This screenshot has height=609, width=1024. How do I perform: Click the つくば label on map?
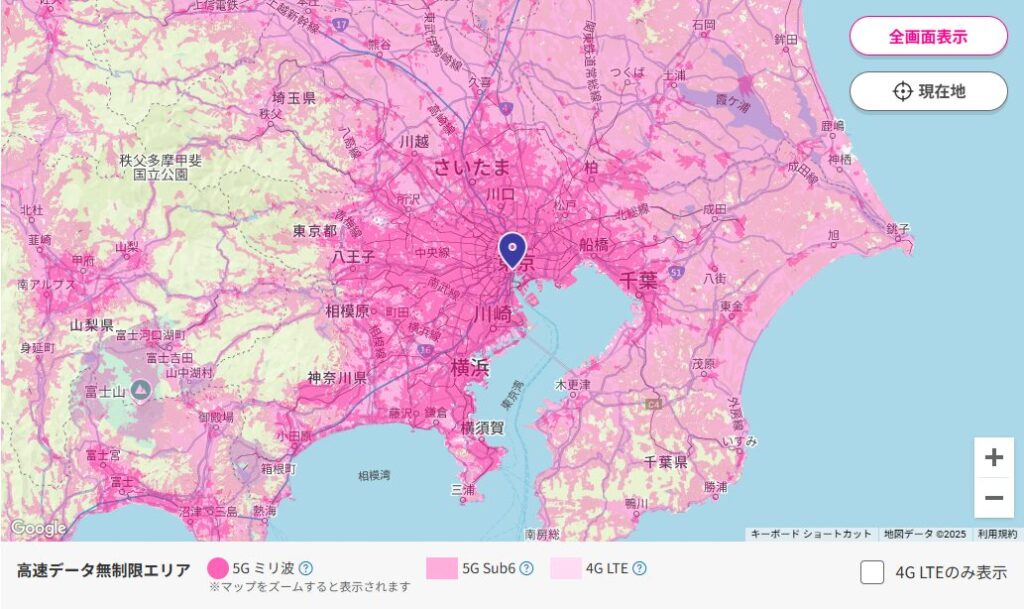tap(627, 72)
